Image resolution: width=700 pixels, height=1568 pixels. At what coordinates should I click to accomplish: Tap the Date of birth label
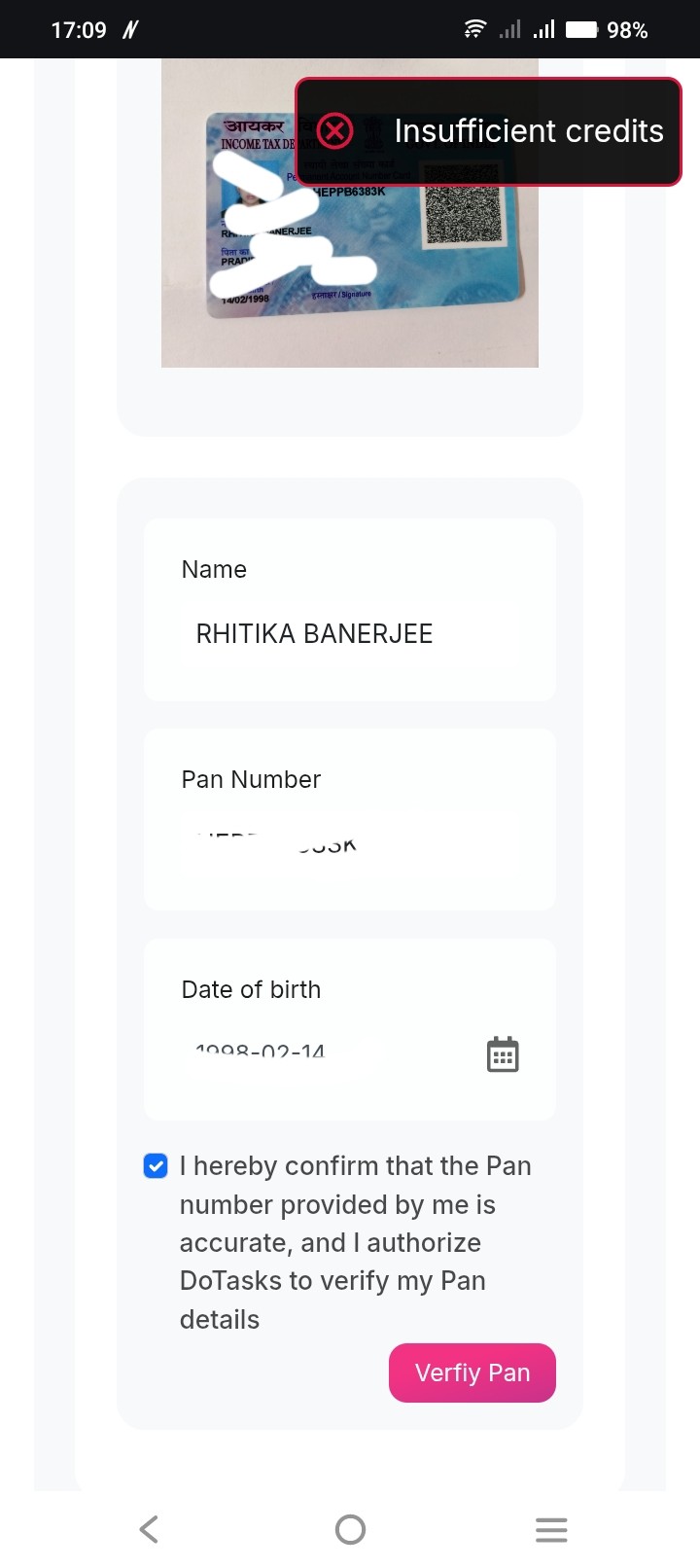pyautogui.click(x=251, y=989)
